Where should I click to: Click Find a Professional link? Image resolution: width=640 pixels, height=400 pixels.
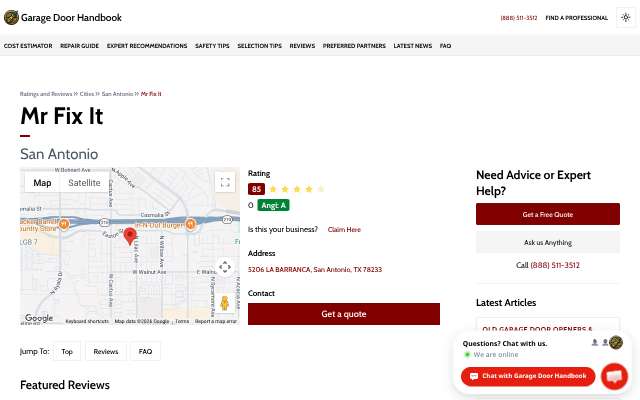pos(577,18)
